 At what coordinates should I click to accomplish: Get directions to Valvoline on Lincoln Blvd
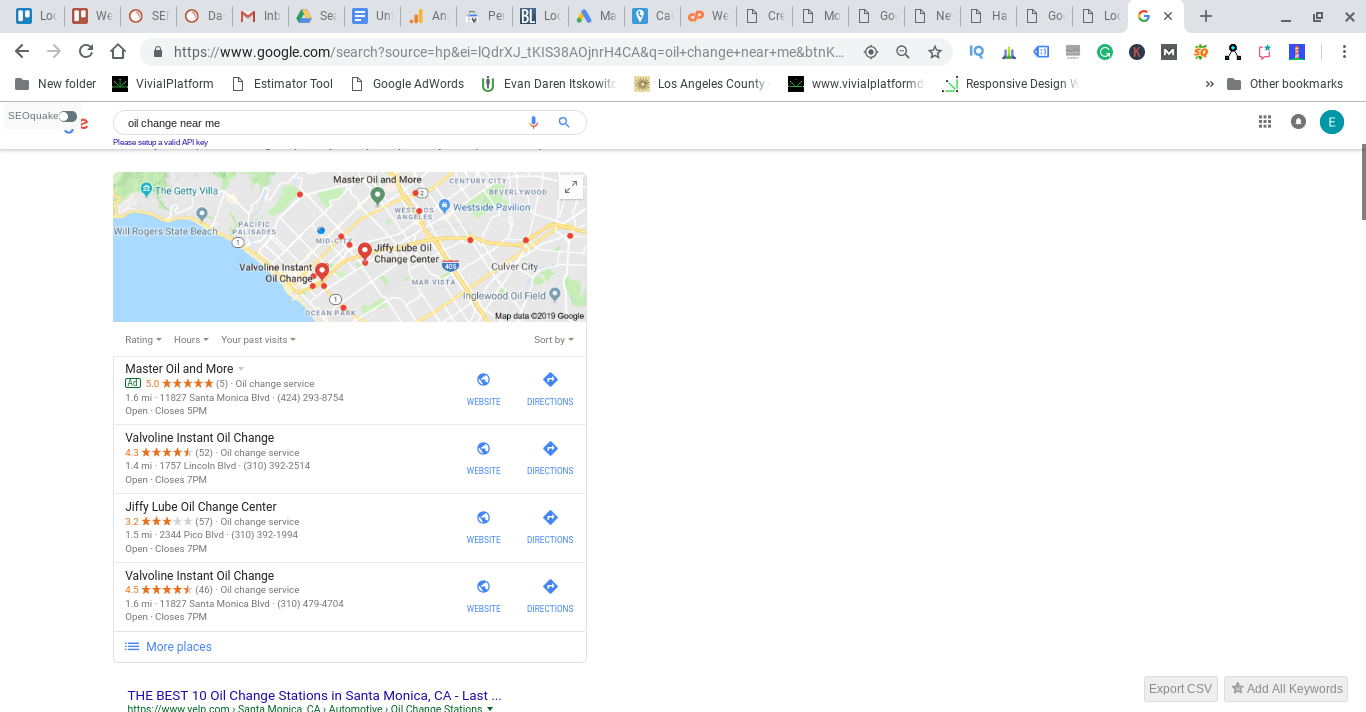pos(550,458)
